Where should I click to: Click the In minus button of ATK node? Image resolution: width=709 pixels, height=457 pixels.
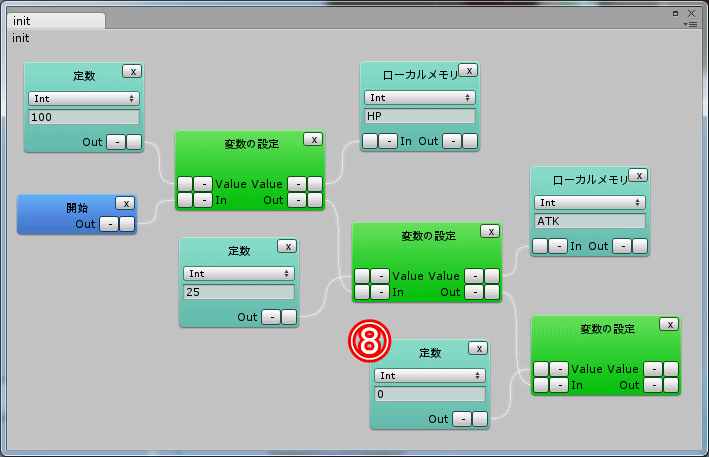pyautogui.click(x=558, y=246)
